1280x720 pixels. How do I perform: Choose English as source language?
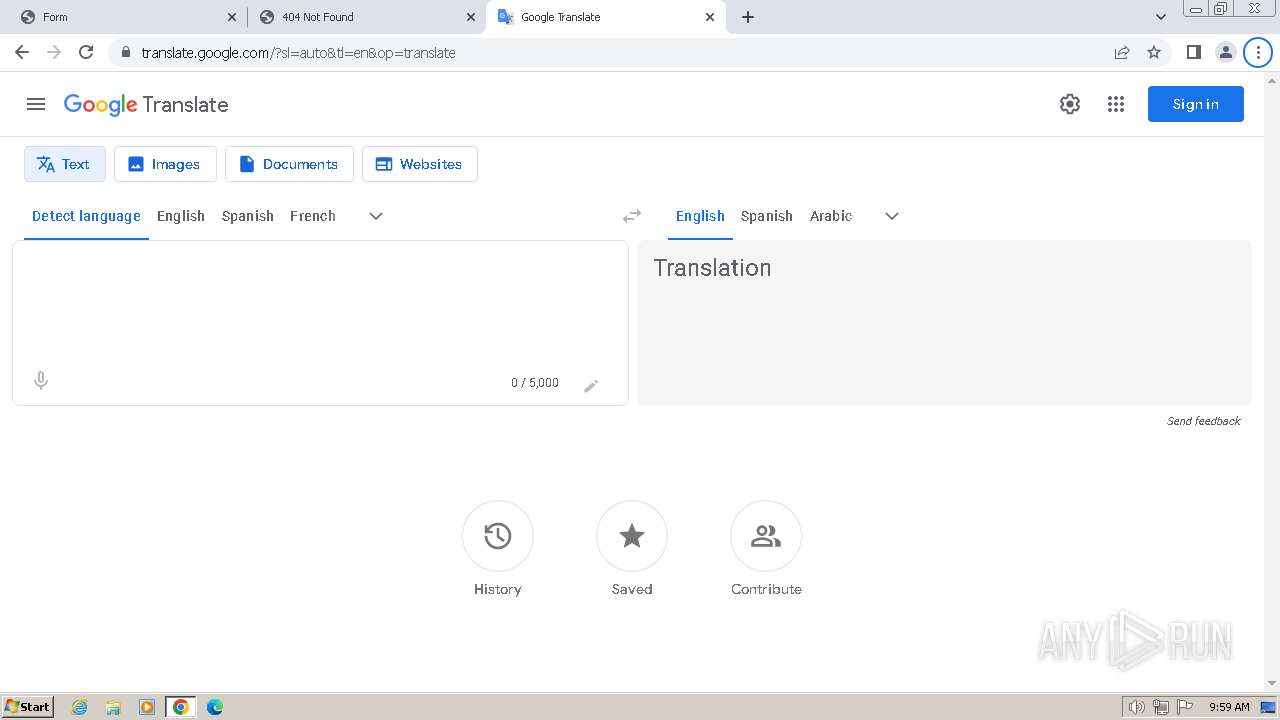click(181, 216)
